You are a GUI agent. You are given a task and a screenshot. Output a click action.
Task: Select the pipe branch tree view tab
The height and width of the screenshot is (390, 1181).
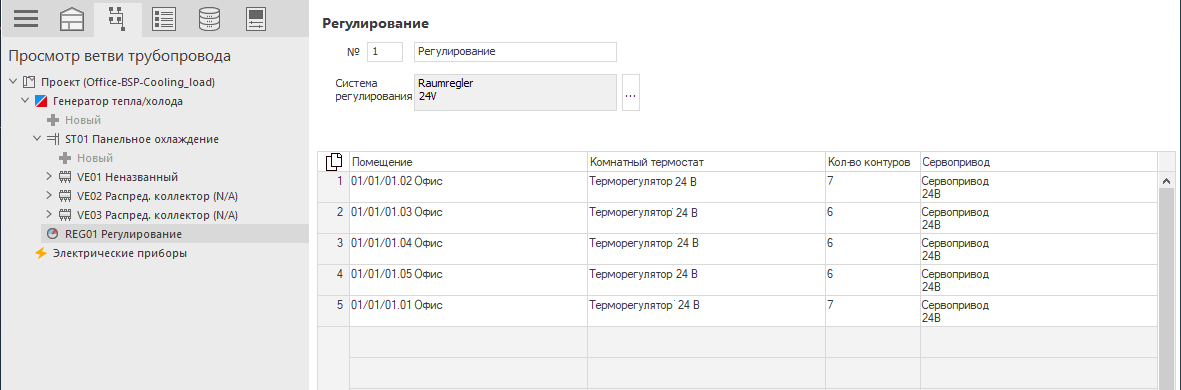point(117,19)
